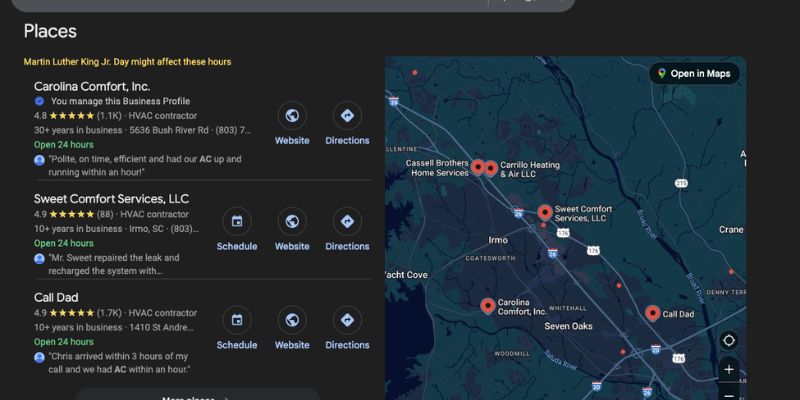Click Directions label under Carolina Comfort
The height and width of the screenshot is (400, 800).
click(347, 140)
